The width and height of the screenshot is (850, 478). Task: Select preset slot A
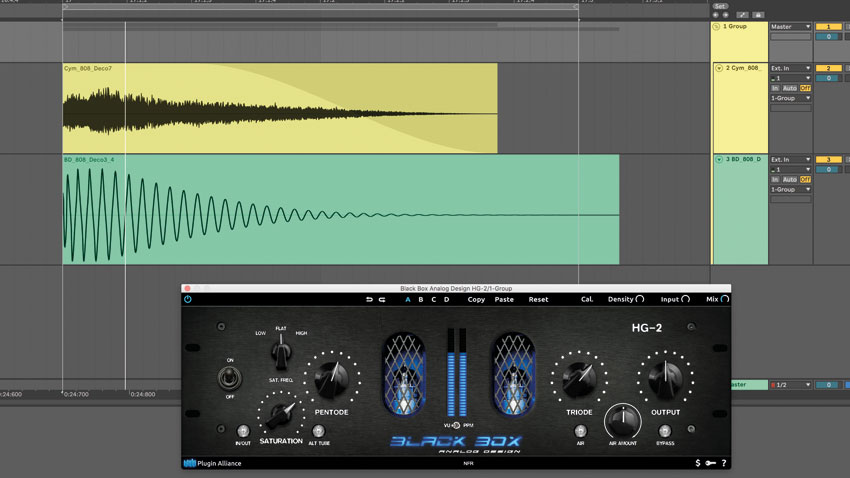pos(408,299)
